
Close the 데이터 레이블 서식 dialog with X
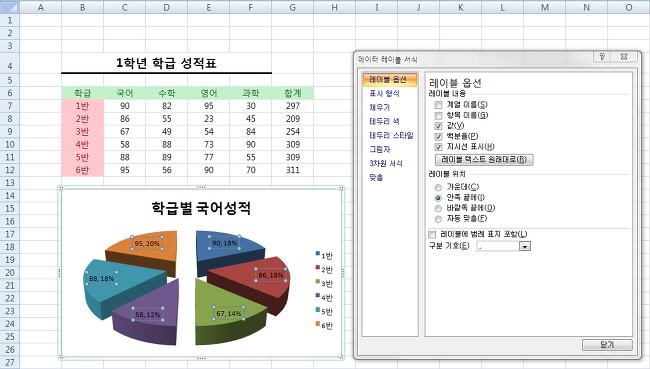tap(624, 57)
